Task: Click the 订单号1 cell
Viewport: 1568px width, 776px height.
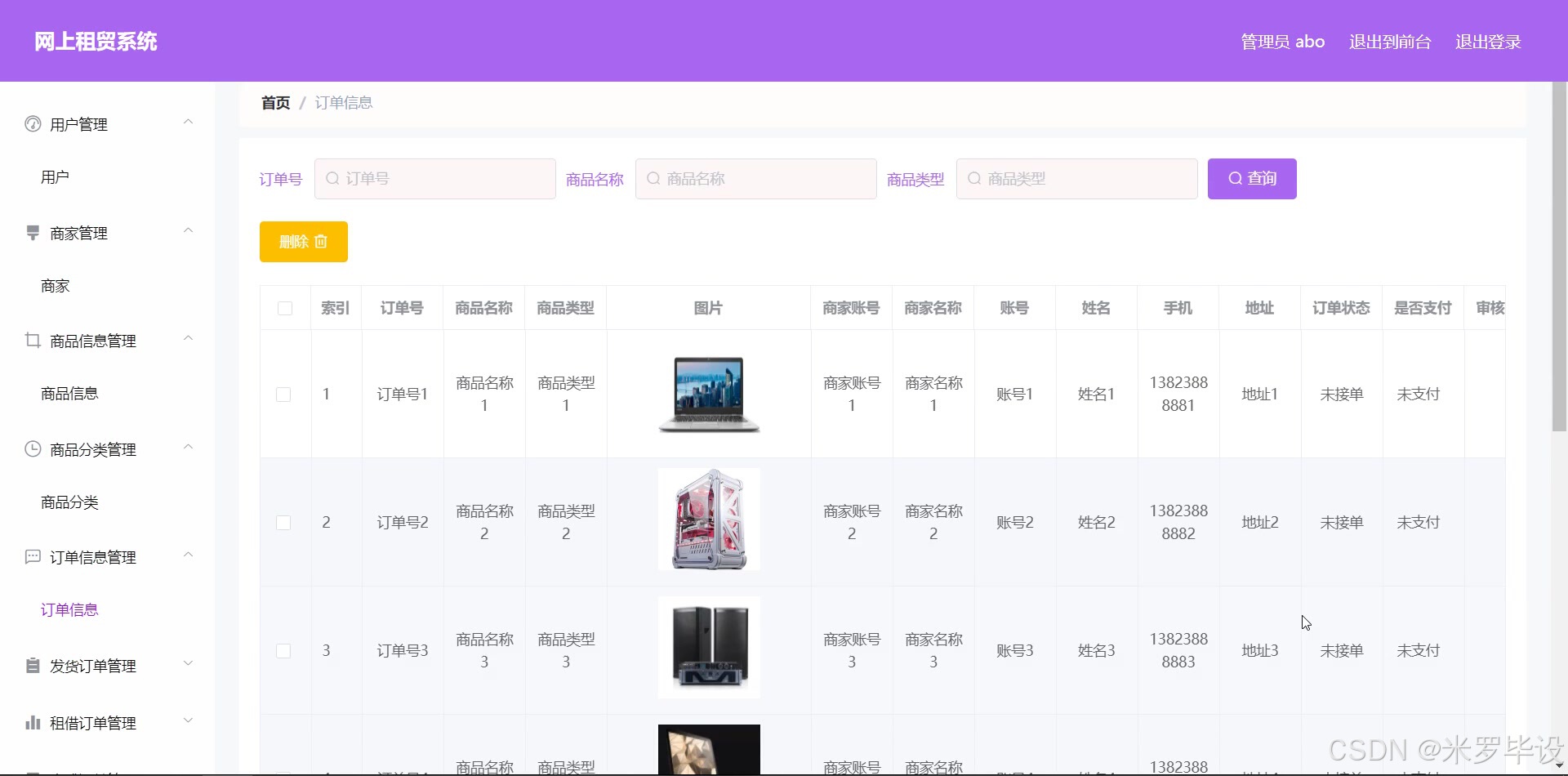Action: click(402, 395)
